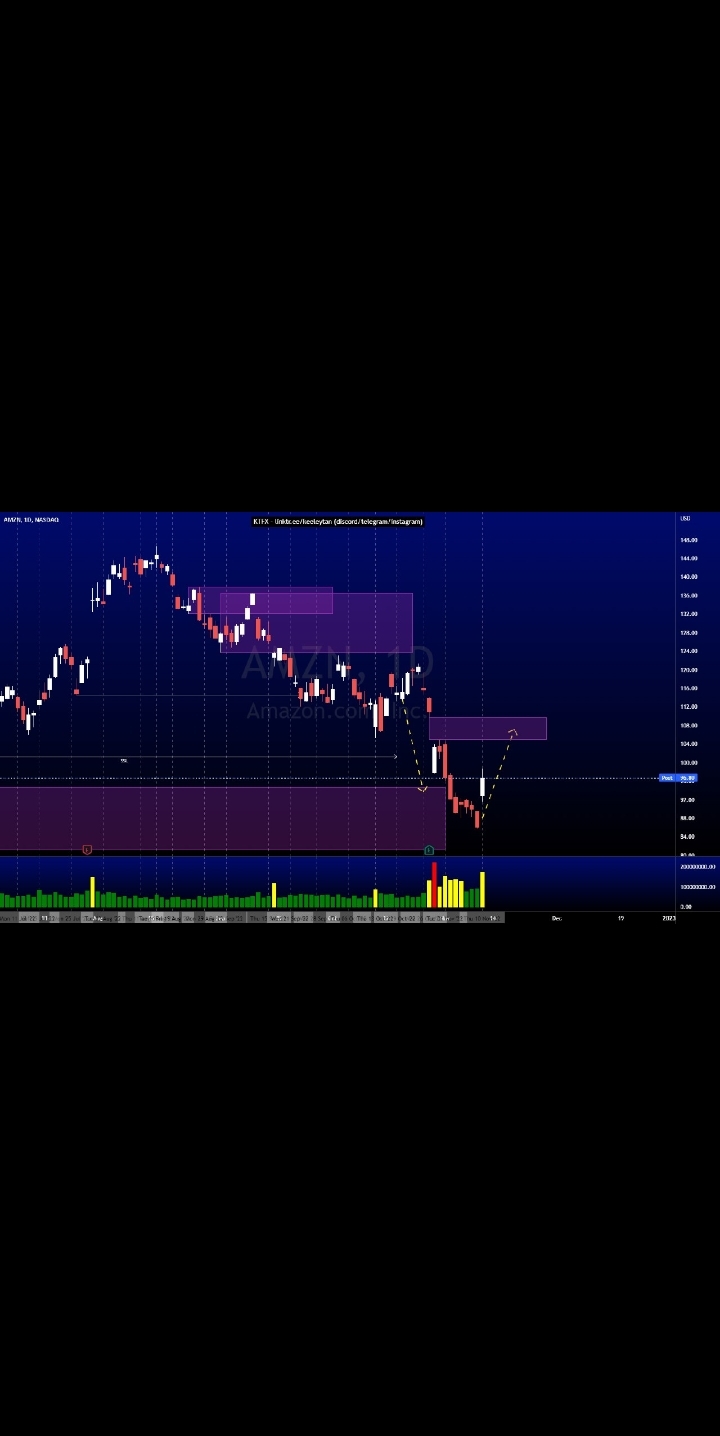Click the 0.00 volume axis label
720x1436 pixels.
coord(686,907)
